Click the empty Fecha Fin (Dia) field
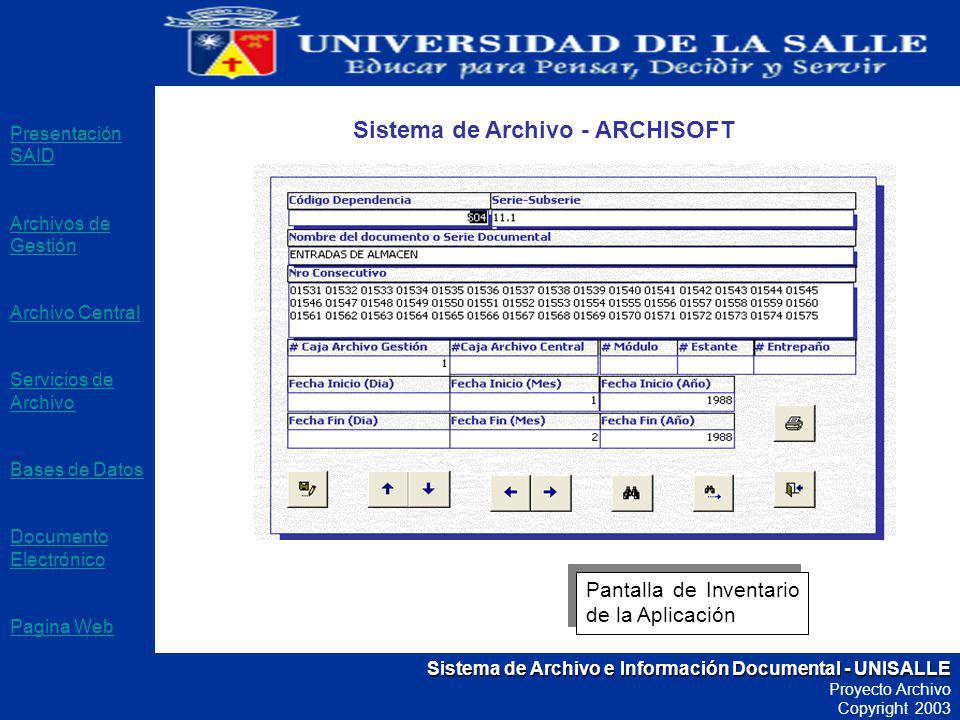 coord(369,439)
